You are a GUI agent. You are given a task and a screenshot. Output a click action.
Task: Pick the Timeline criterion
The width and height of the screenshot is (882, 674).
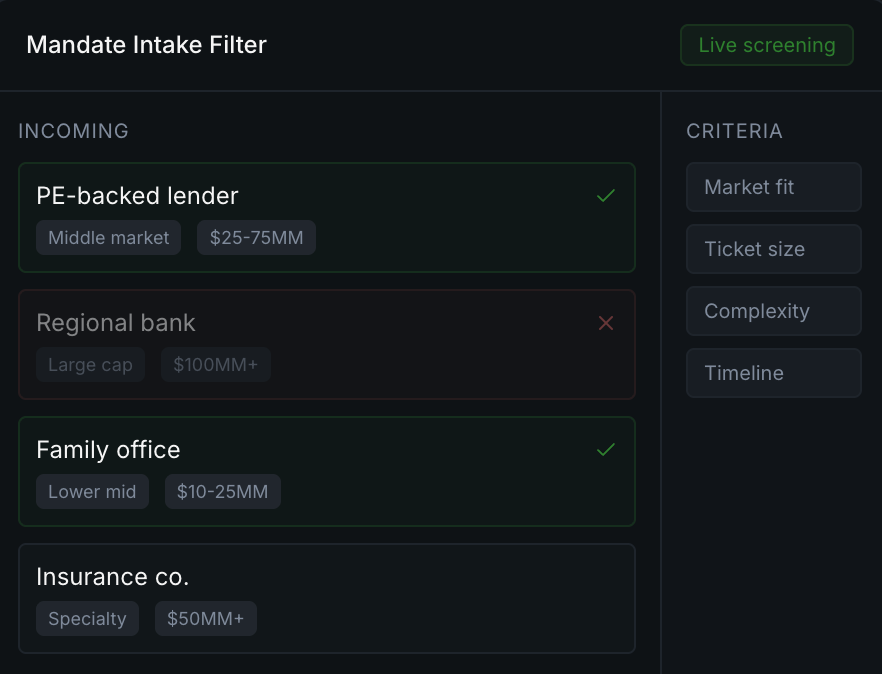point(773,373)
